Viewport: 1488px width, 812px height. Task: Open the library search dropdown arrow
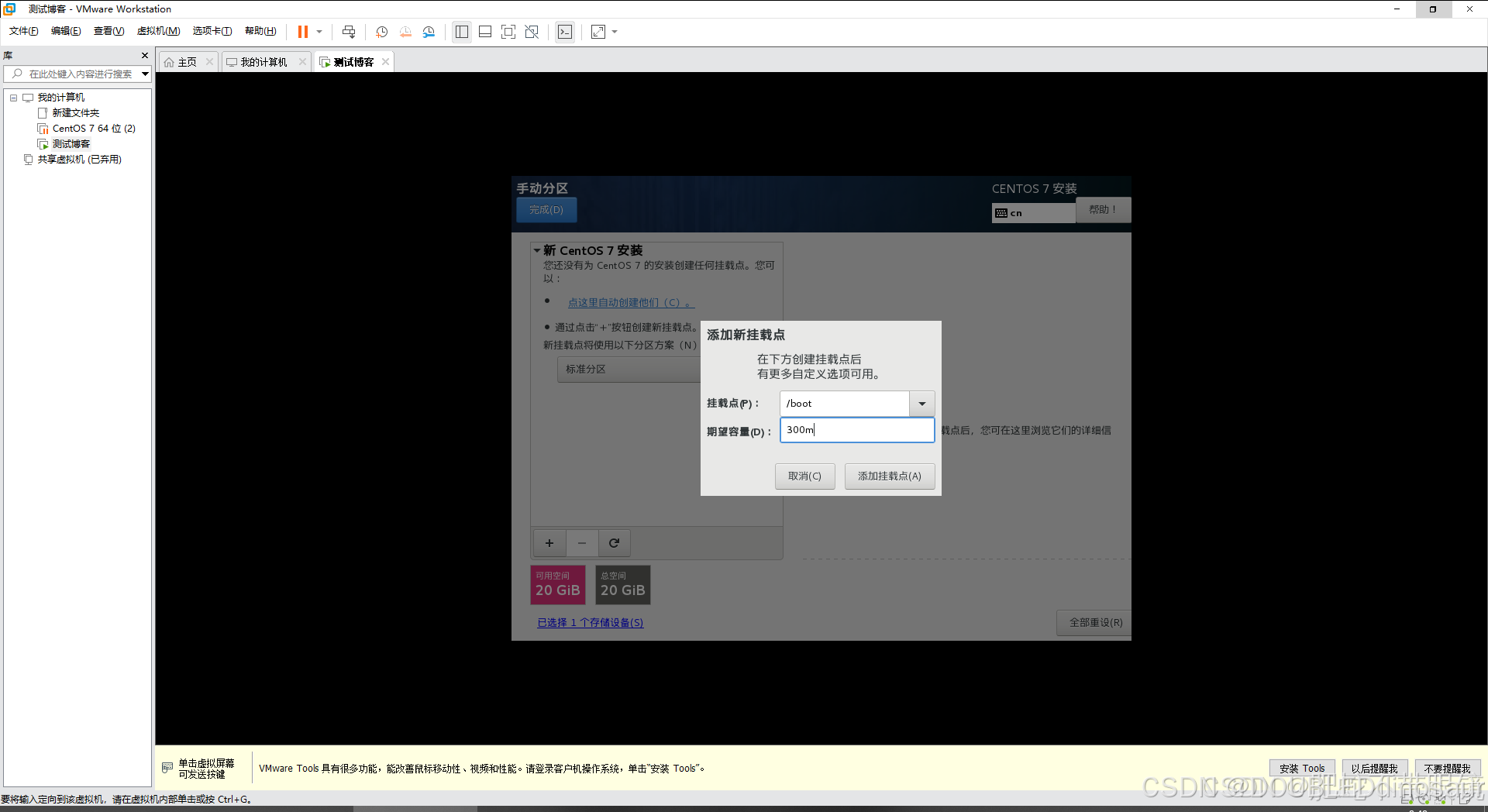pyautogui.click(x=145, y=74)
